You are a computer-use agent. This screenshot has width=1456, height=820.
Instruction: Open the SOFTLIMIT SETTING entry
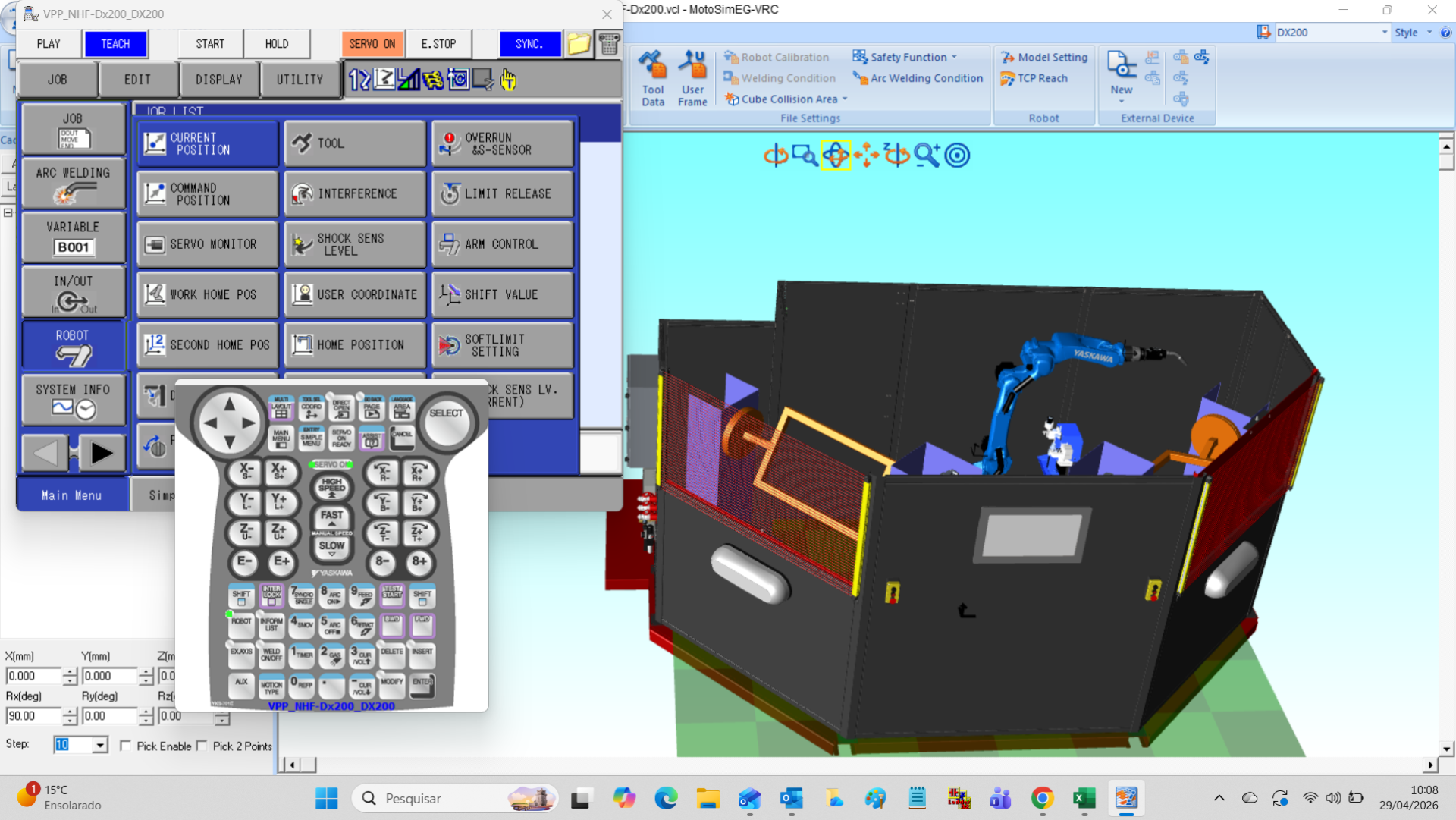point(502,345)
